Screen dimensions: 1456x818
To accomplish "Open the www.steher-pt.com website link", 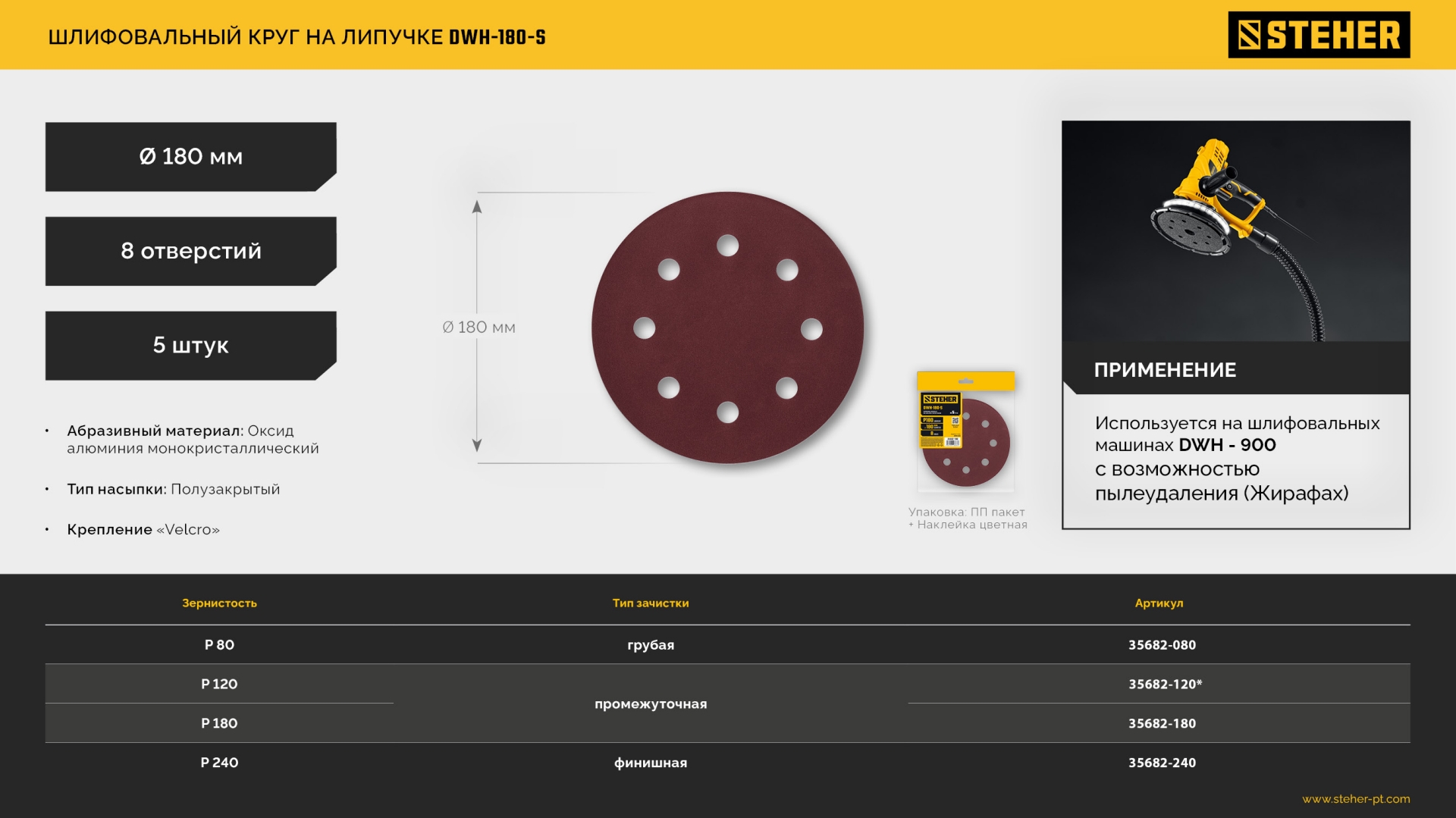I will point(1355,799).
